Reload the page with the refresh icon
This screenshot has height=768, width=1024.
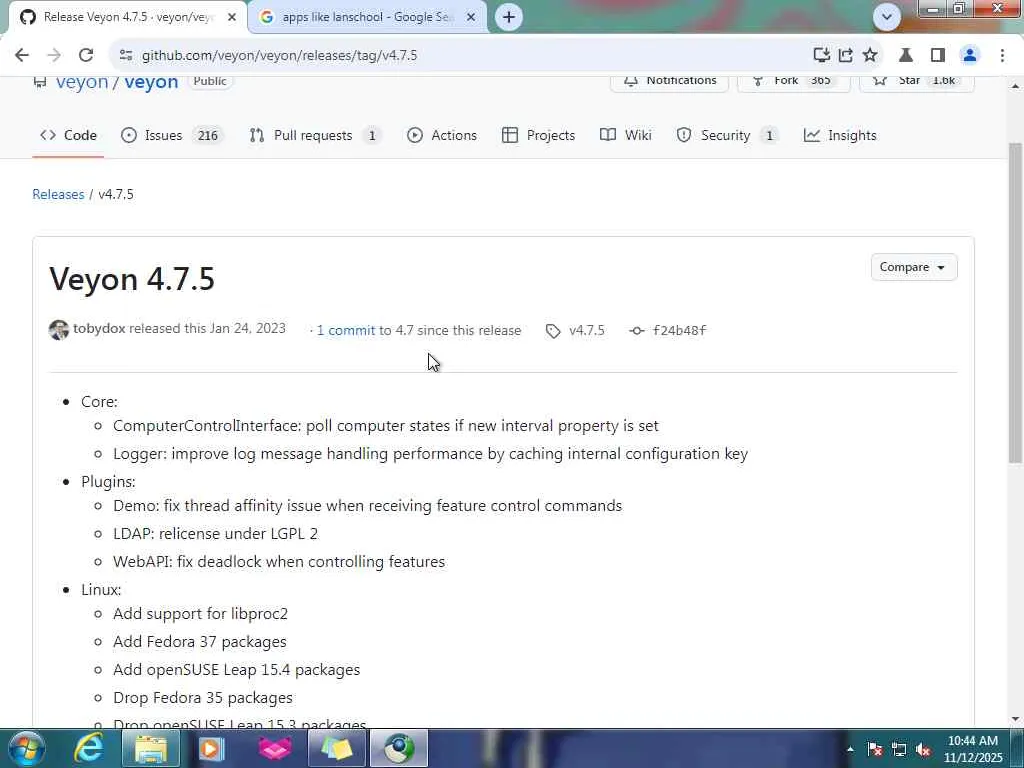point(86,55)
